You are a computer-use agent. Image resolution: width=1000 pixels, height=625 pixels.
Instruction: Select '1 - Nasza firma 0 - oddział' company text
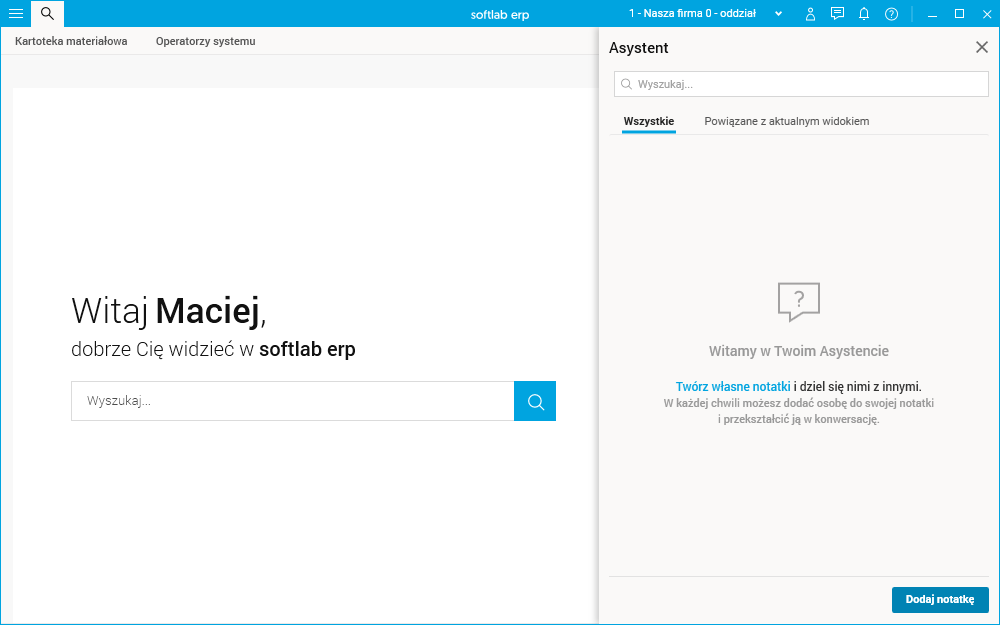[x=692, y=13]
